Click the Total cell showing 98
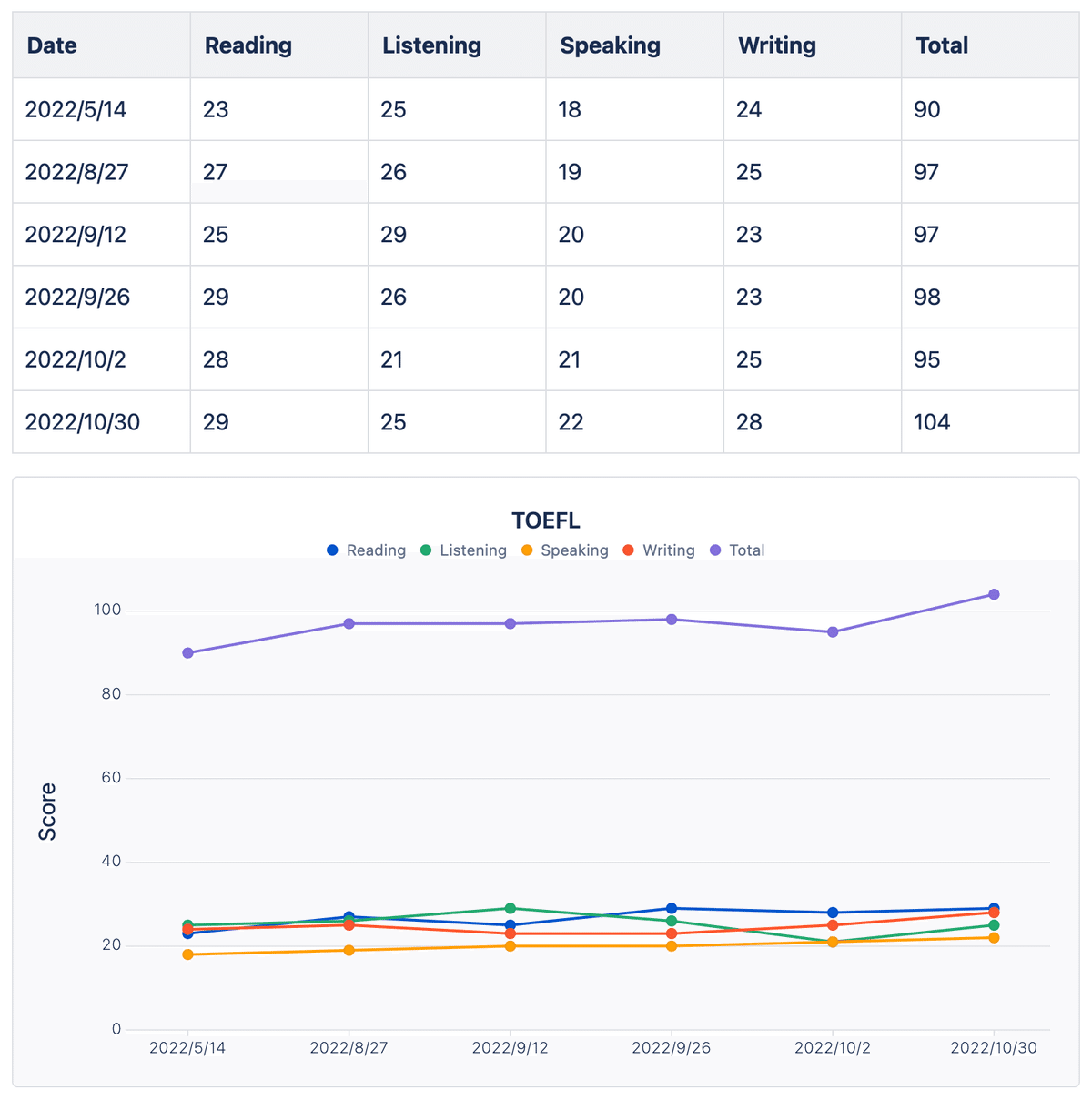Screen dimensions: 1092x1100 [990, 297]
